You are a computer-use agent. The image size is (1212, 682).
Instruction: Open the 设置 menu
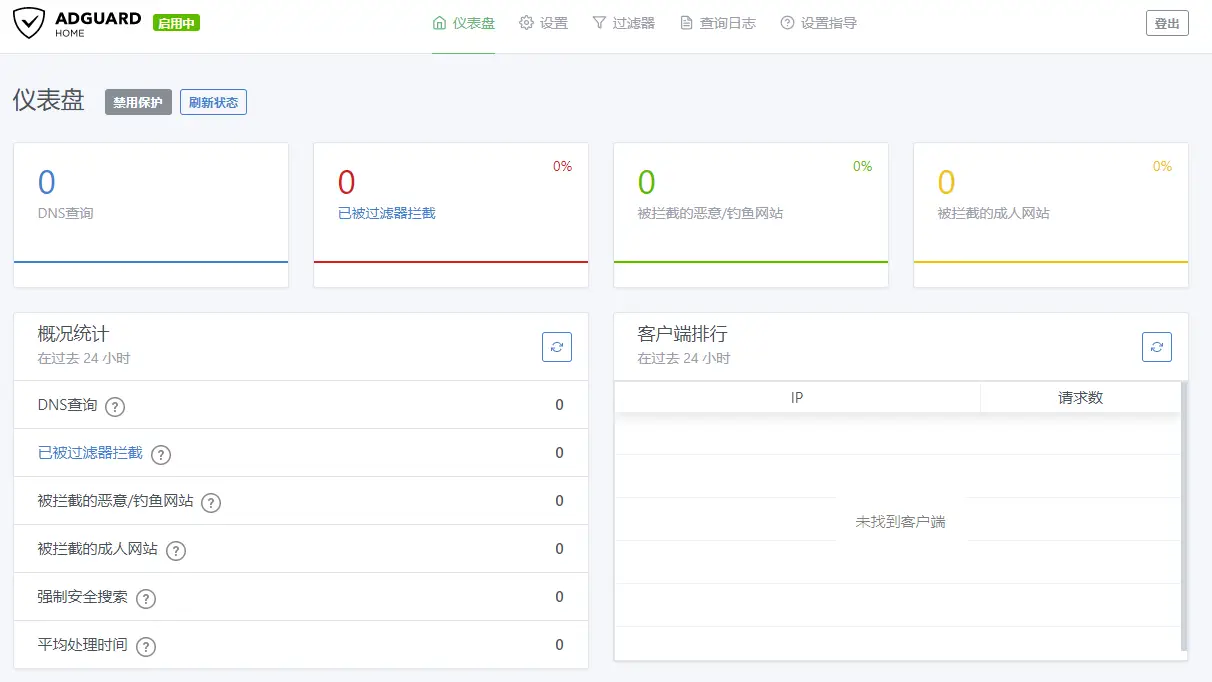coord(543,23)
